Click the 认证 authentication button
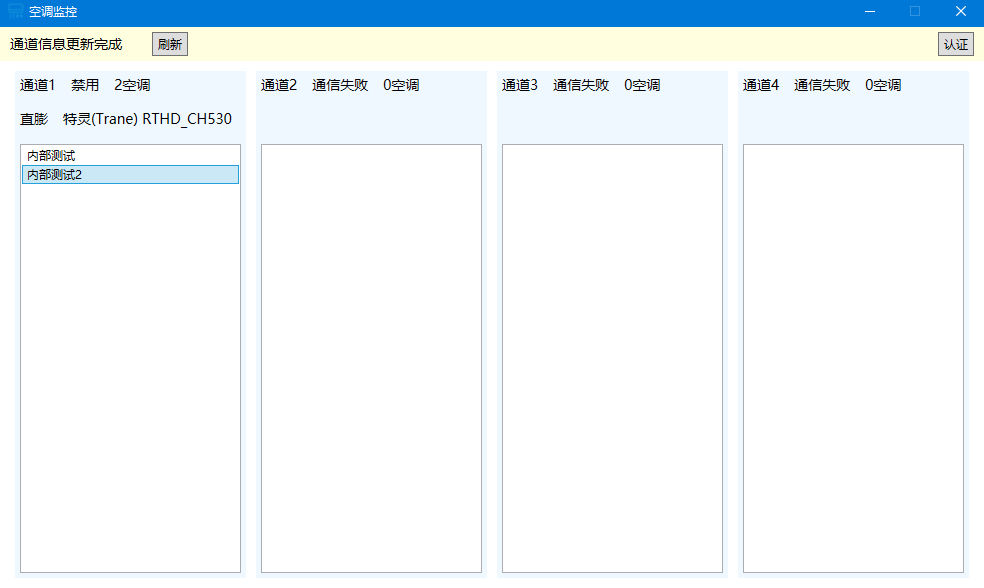 click(x=955, y=44)
